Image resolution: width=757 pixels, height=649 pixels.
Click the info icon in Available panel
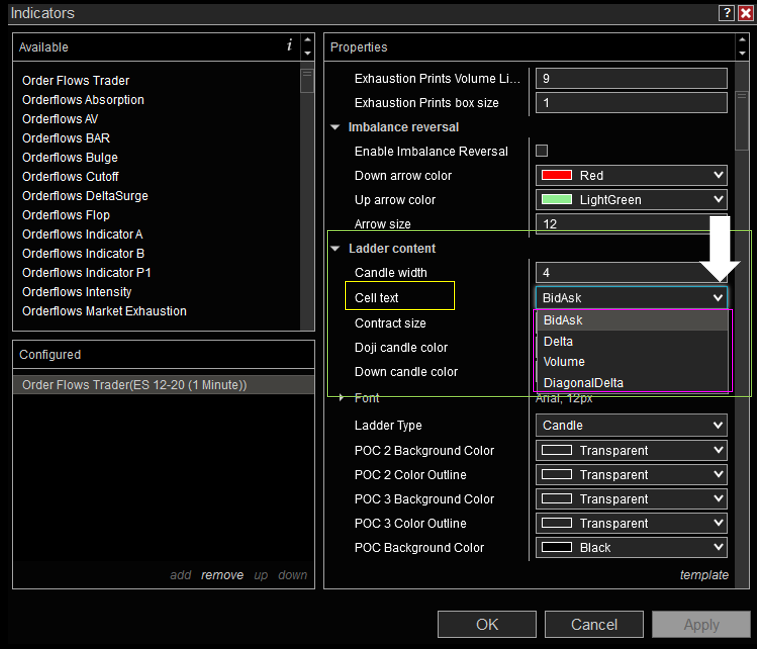point(290,46)
